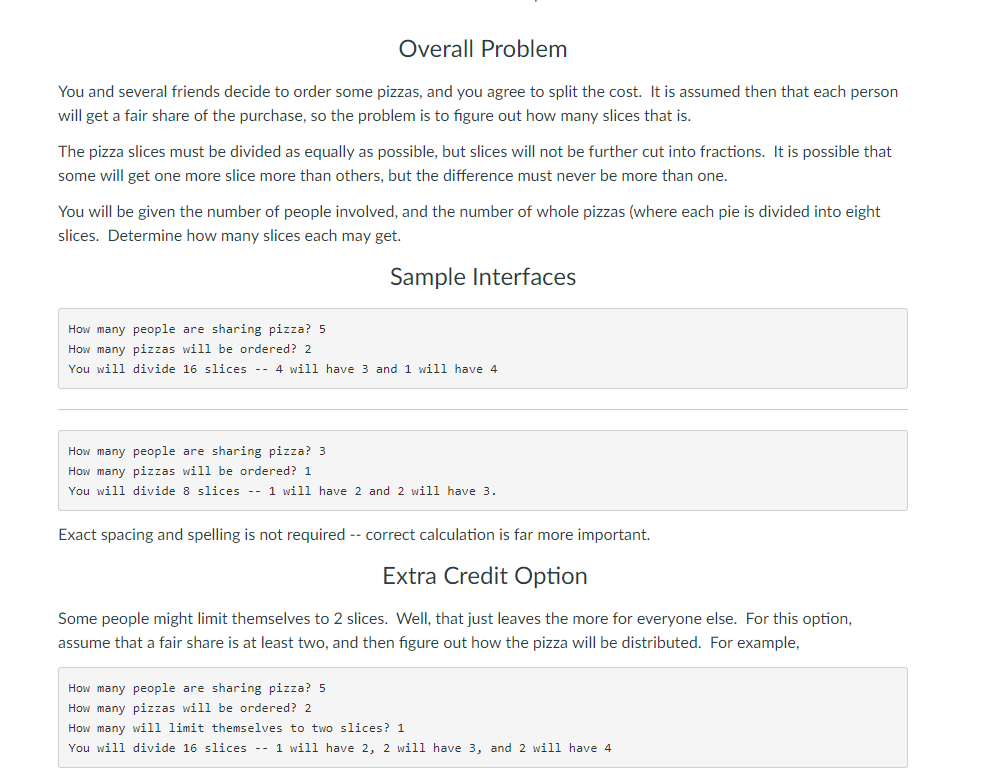Click the "How many will limit themselves to two slices?" line
The image size is (989, 776).
(236, 728)
